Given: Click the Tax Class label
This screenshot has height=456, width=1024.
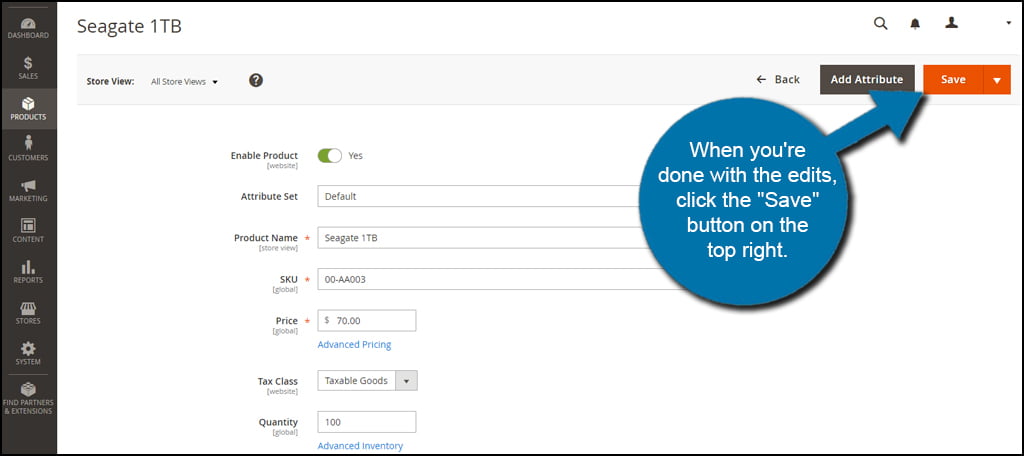Looking at the screenshot, I should point(278,381).
